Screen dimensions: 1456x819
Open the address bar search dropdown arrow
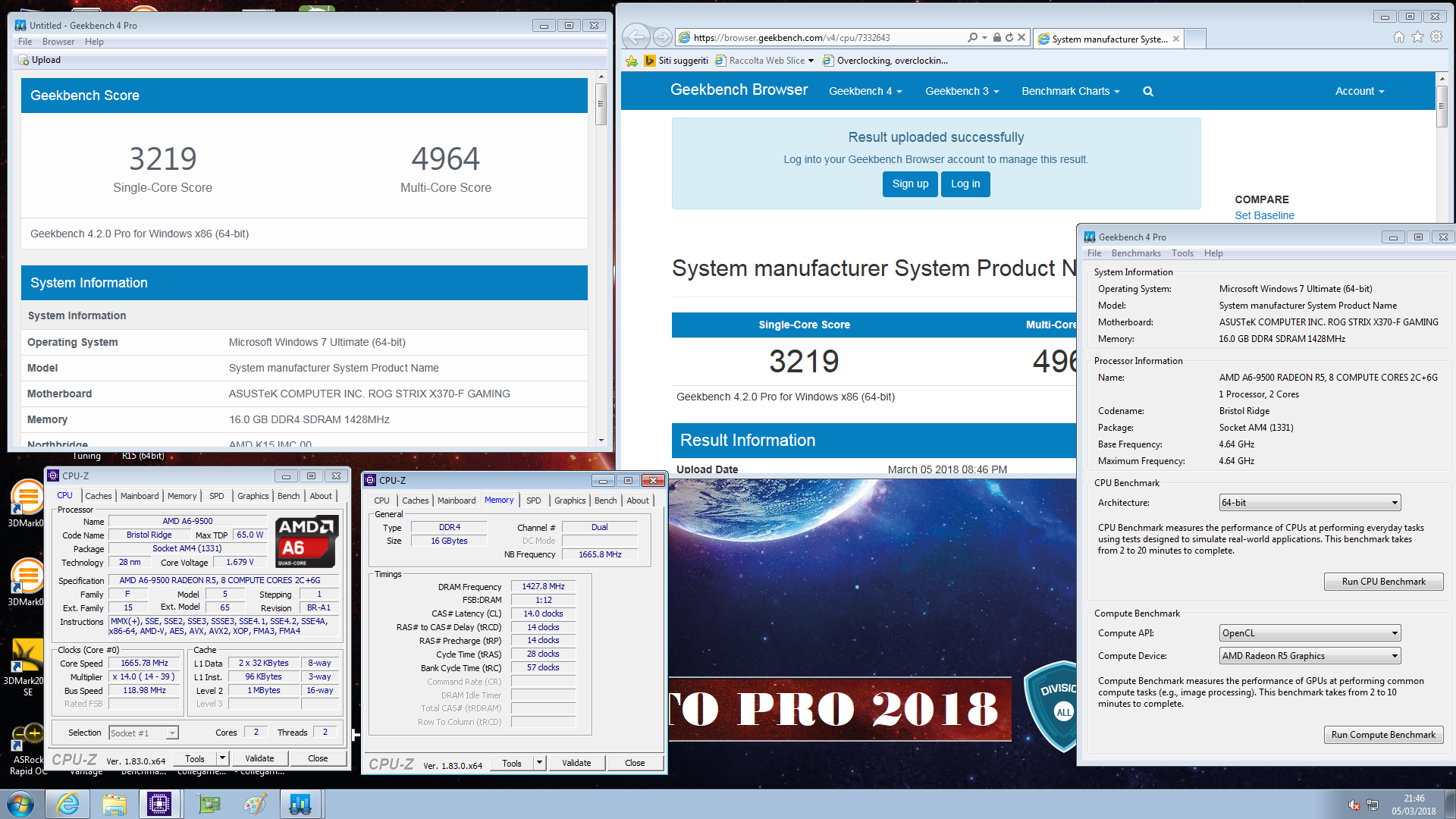coord(984,37)
